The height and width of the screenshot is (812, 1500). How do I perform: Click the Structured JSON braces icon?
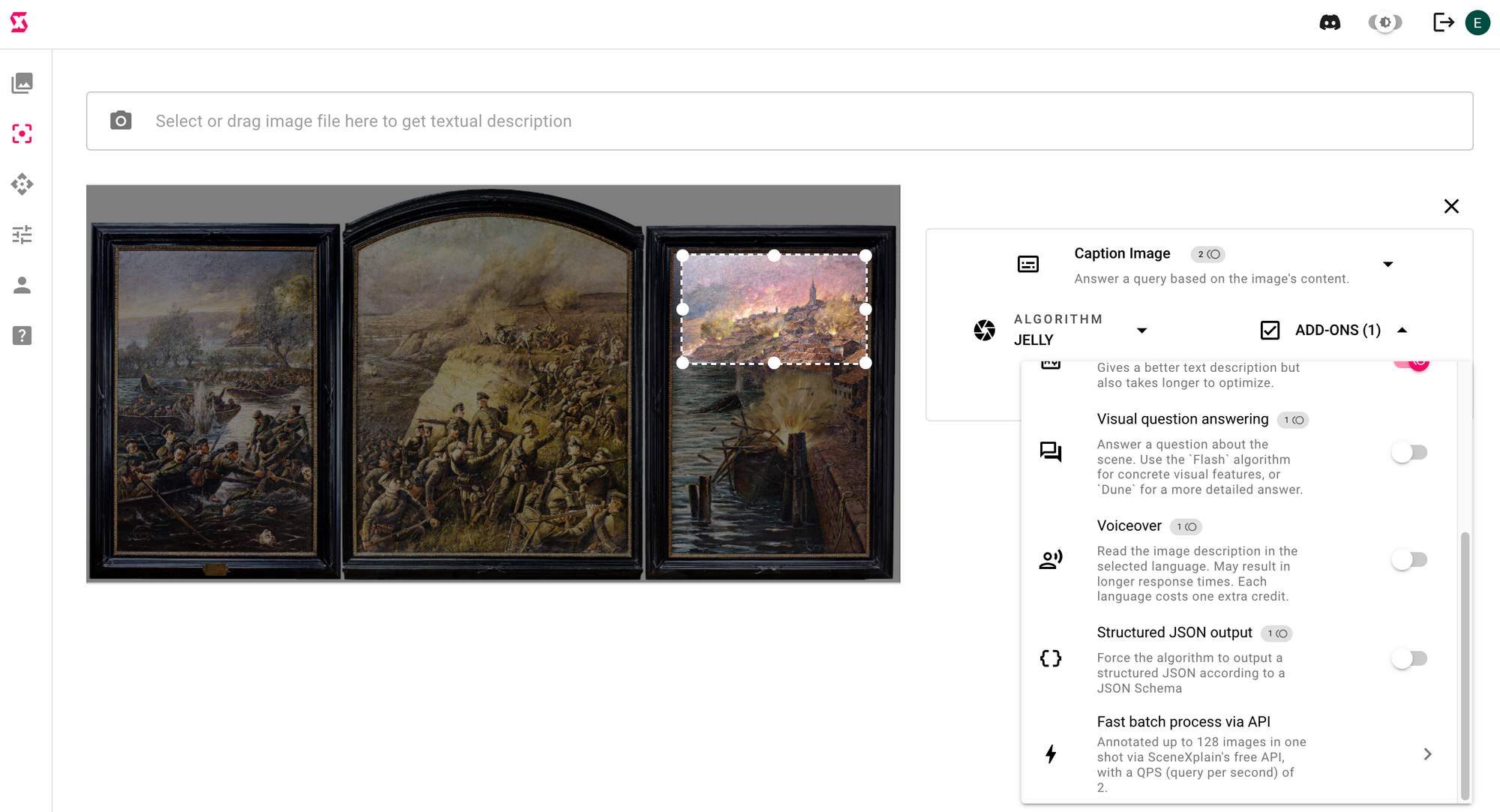pyautogui.click(x=1051, y=658)
